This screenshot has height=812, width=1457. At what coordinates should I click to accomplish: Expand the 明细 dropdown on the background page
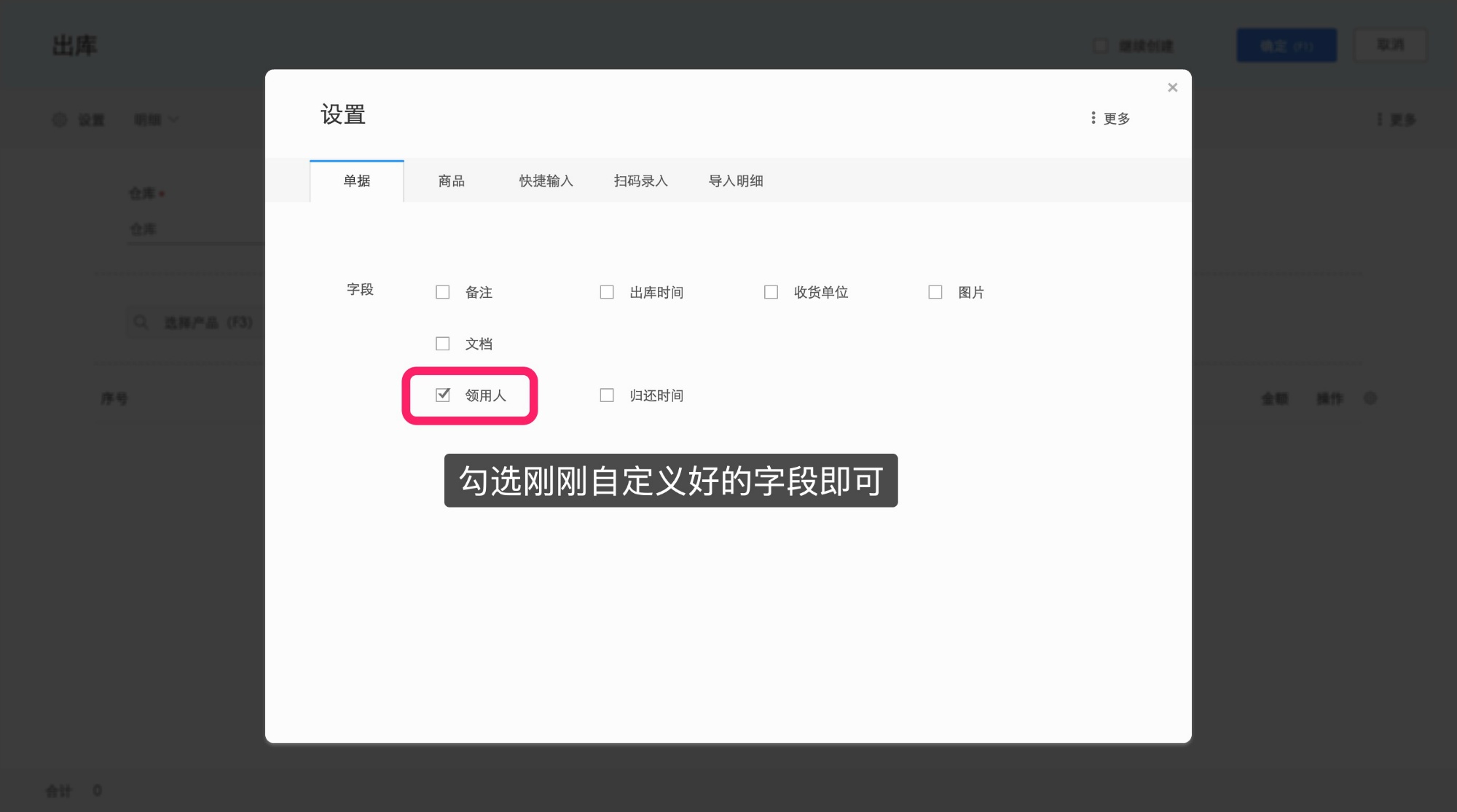click(156, 119)
